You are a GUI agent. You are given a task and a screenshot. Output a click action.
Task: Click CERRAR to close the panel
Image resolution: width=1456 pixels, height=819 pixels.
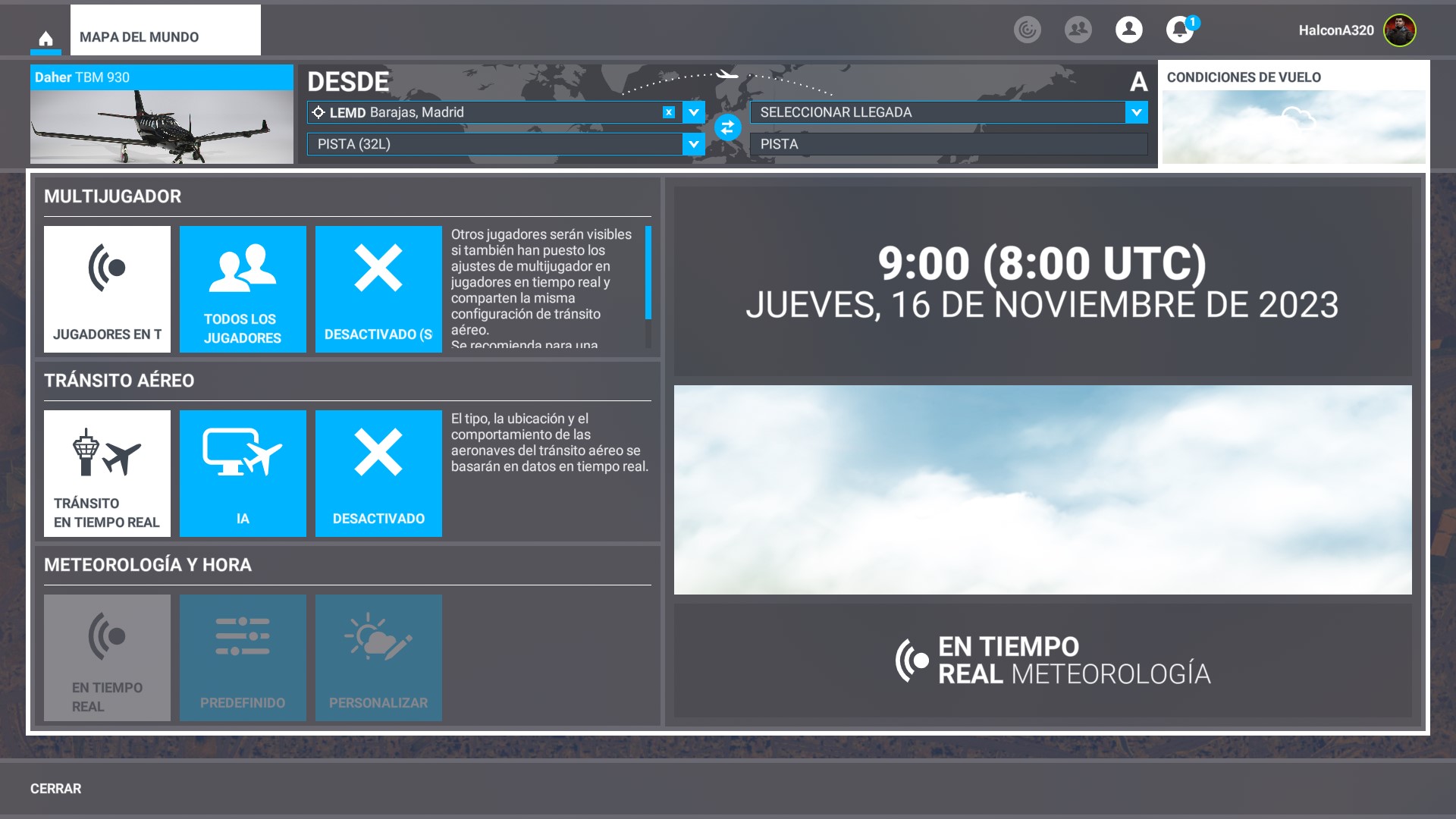(x=55, y=789)
